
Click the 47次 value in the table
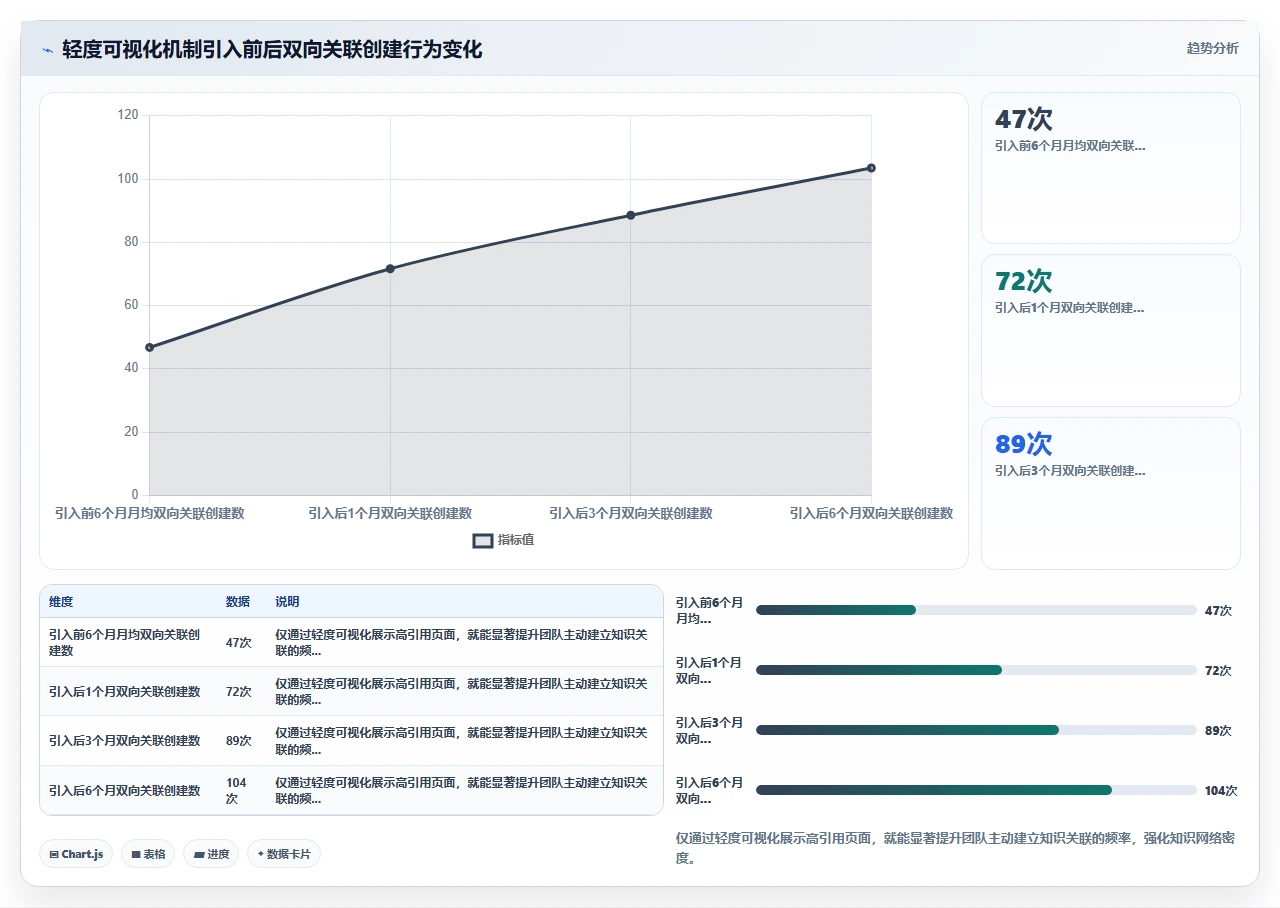(239, 642)
